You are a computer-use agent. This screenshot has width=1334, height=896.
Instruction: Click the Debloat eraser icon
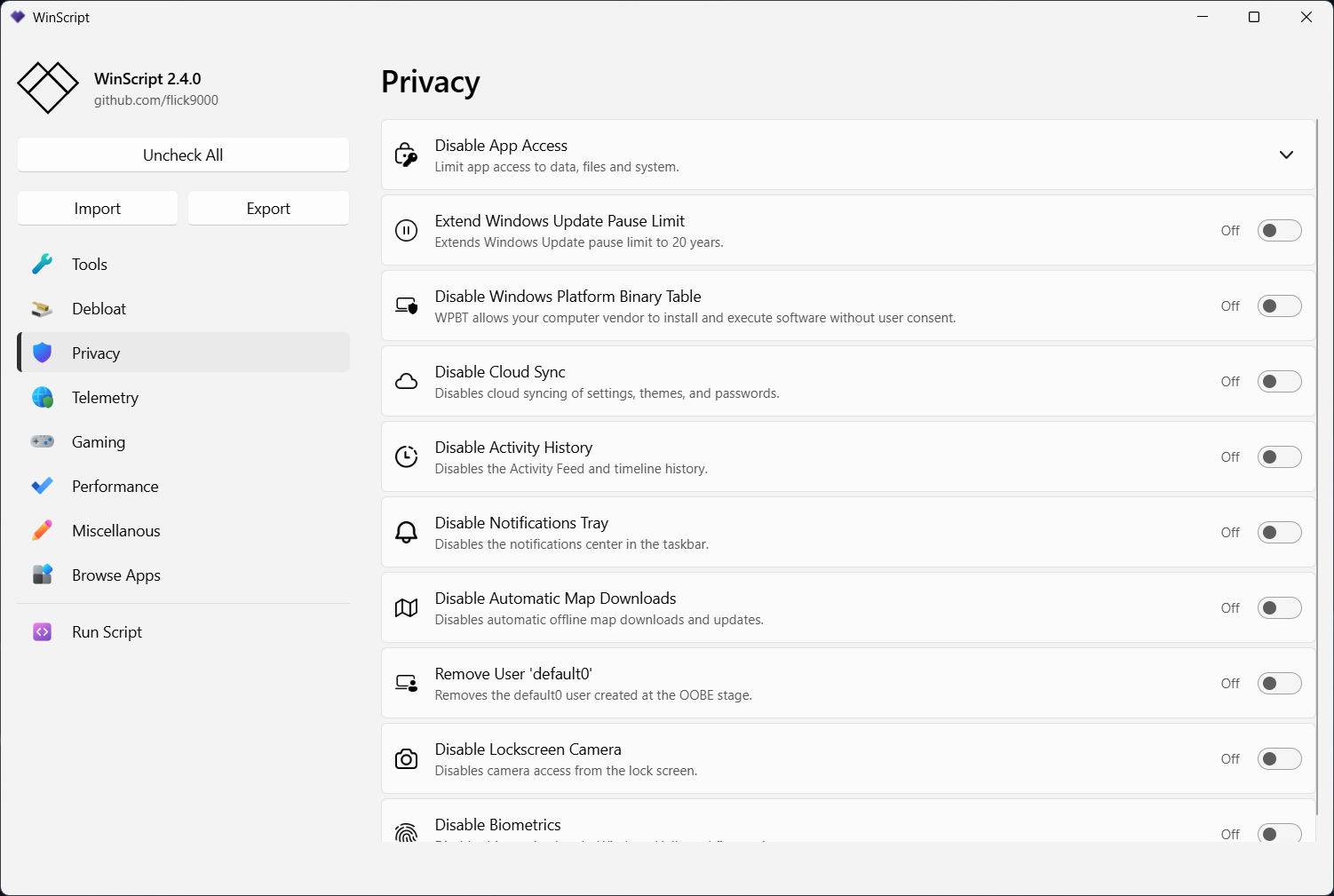point(42,309)
